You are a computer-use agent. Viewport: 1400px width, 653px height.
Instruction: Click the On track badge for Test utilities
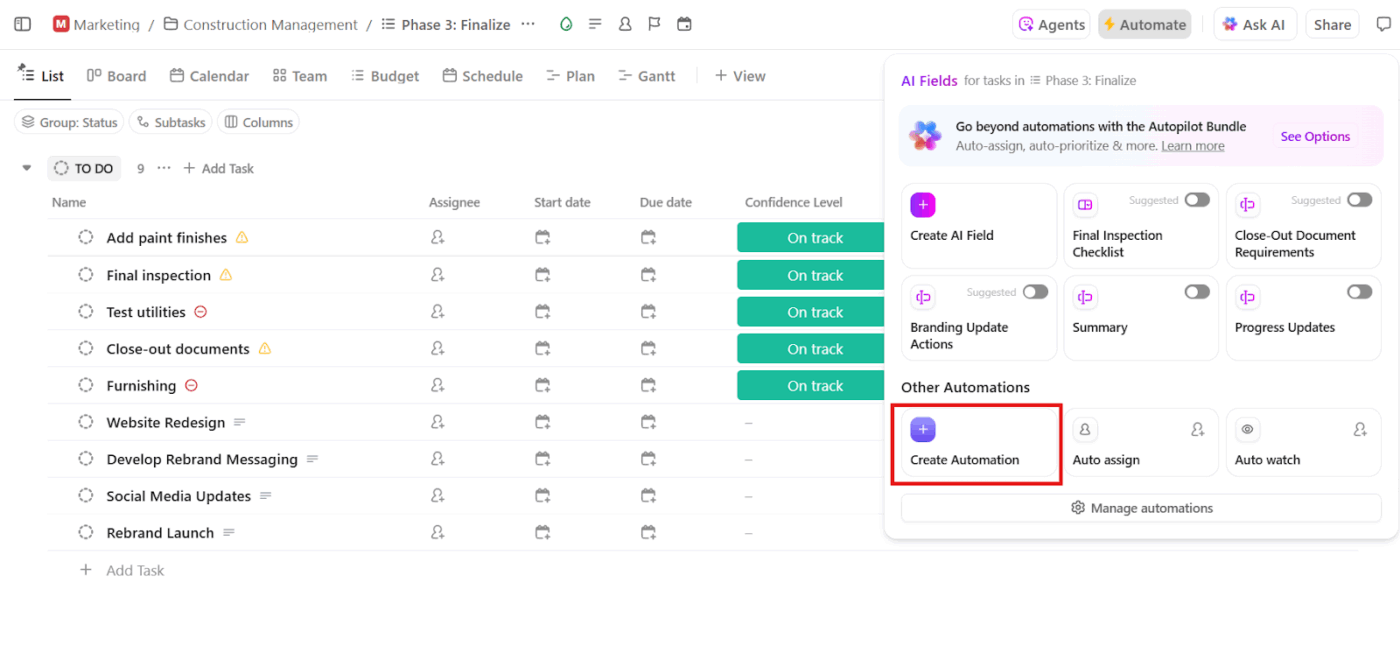coord(810,311)
